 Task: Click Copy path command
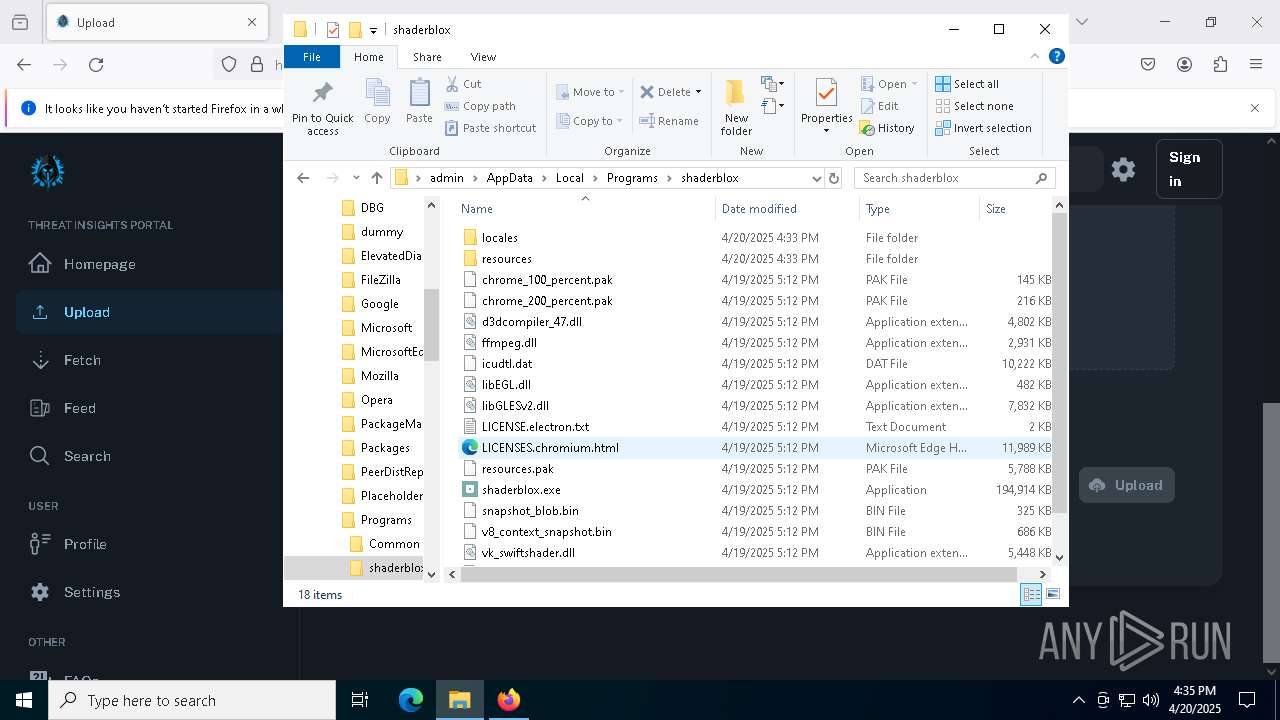[480, 106]
